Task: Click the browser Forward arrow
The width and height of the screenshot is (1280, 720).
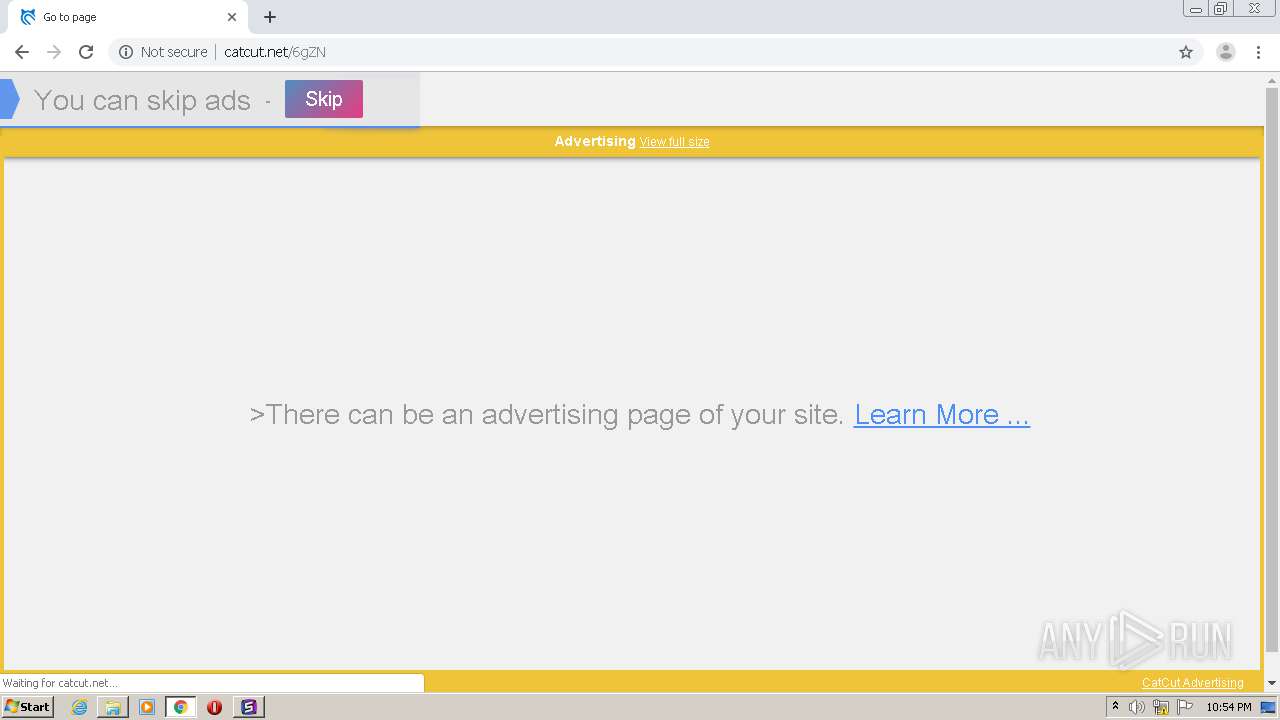Action: [x=54, y=52]
